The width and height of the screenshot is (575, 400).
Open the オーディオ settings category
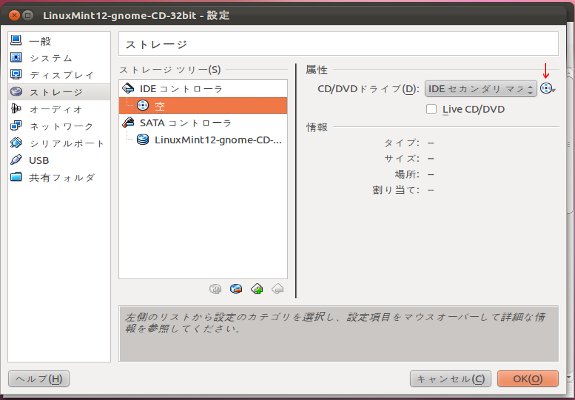[59, 109]
